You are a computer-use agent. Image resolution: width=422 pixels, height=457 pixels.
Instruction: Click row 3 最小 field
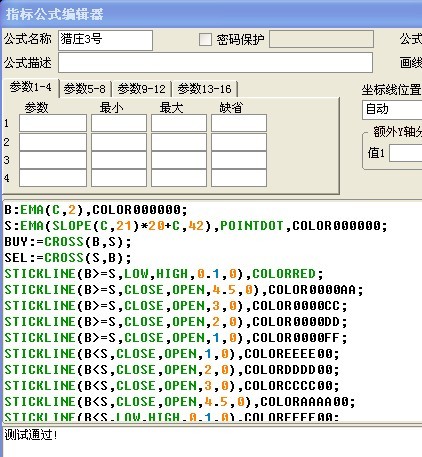pos(119,160)
